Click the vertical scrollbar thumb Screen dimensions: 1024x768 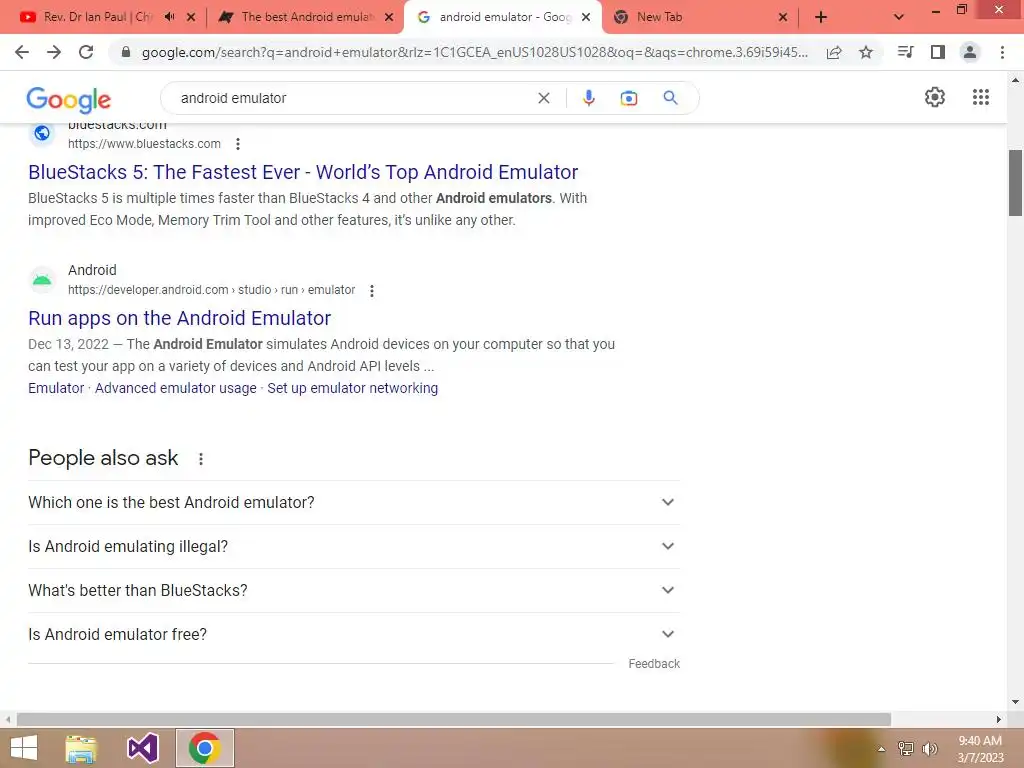coord(1015,183)
